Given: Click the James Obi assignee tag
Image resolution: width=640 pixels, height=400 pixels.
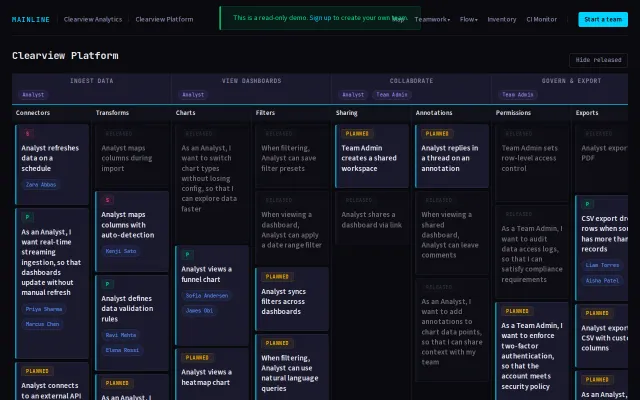Looking at the screenshot, I should 199,311.
